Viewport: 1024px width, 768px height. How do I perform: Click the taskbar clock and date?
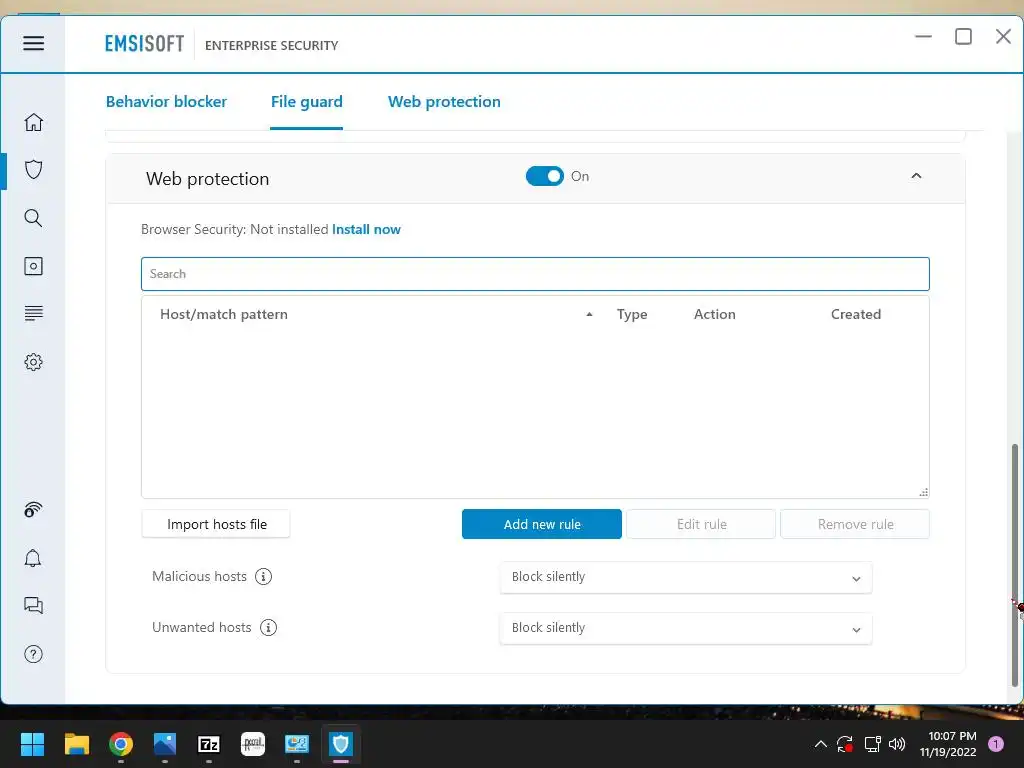tap(948, 744)
